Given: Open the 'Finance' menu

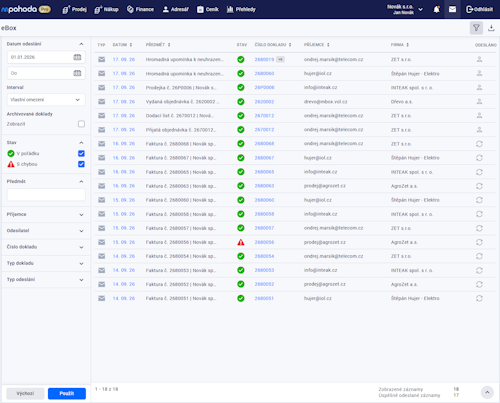Looking at the screenshot, I should (140, 9).
